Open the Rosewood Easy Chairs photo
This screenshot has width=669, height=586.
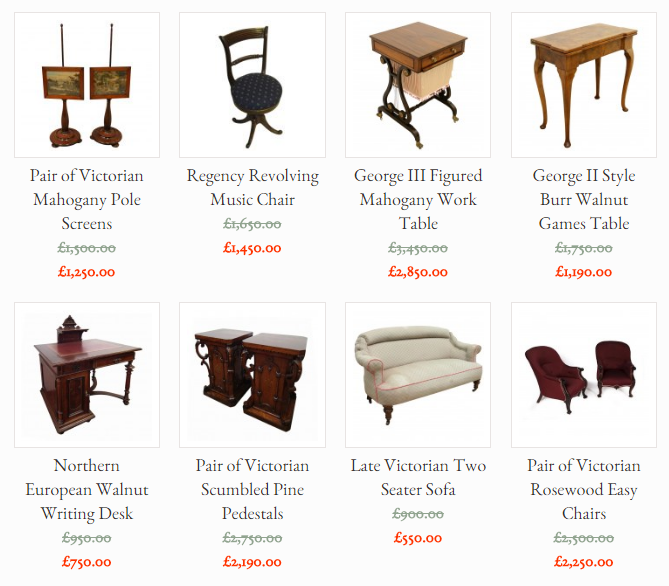click(x=584, y=375)
